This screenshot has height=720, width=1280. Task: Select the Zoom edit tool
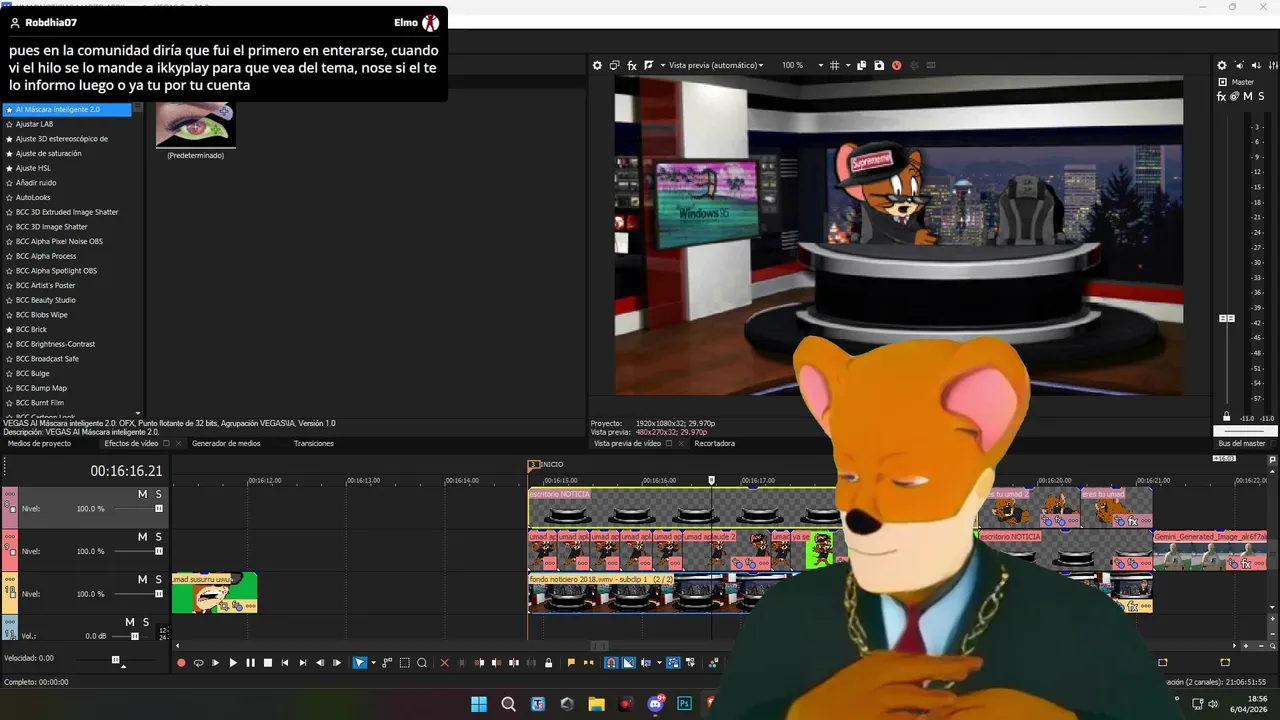click(x=422, y=663)
